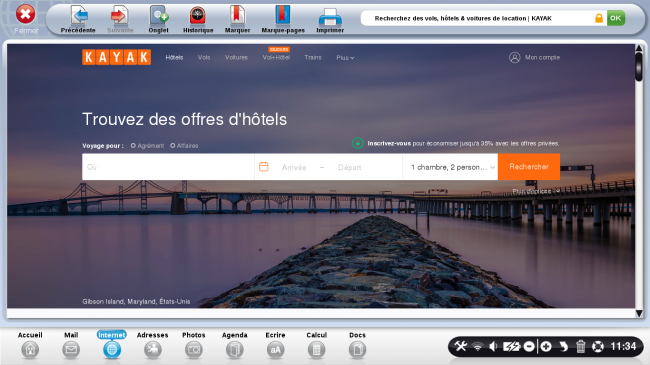Screen dimensions: 650x365
Task: Open the Mon compte link
Action: [542, 58]
